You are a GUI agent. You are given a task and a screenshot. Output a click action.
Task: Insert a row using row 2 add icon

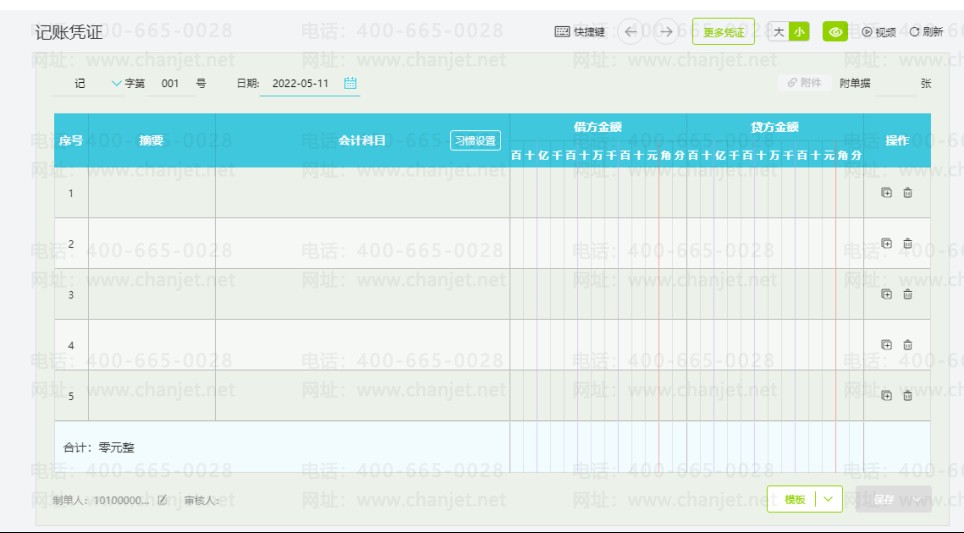pyautogui.click(x=886, y=243)
